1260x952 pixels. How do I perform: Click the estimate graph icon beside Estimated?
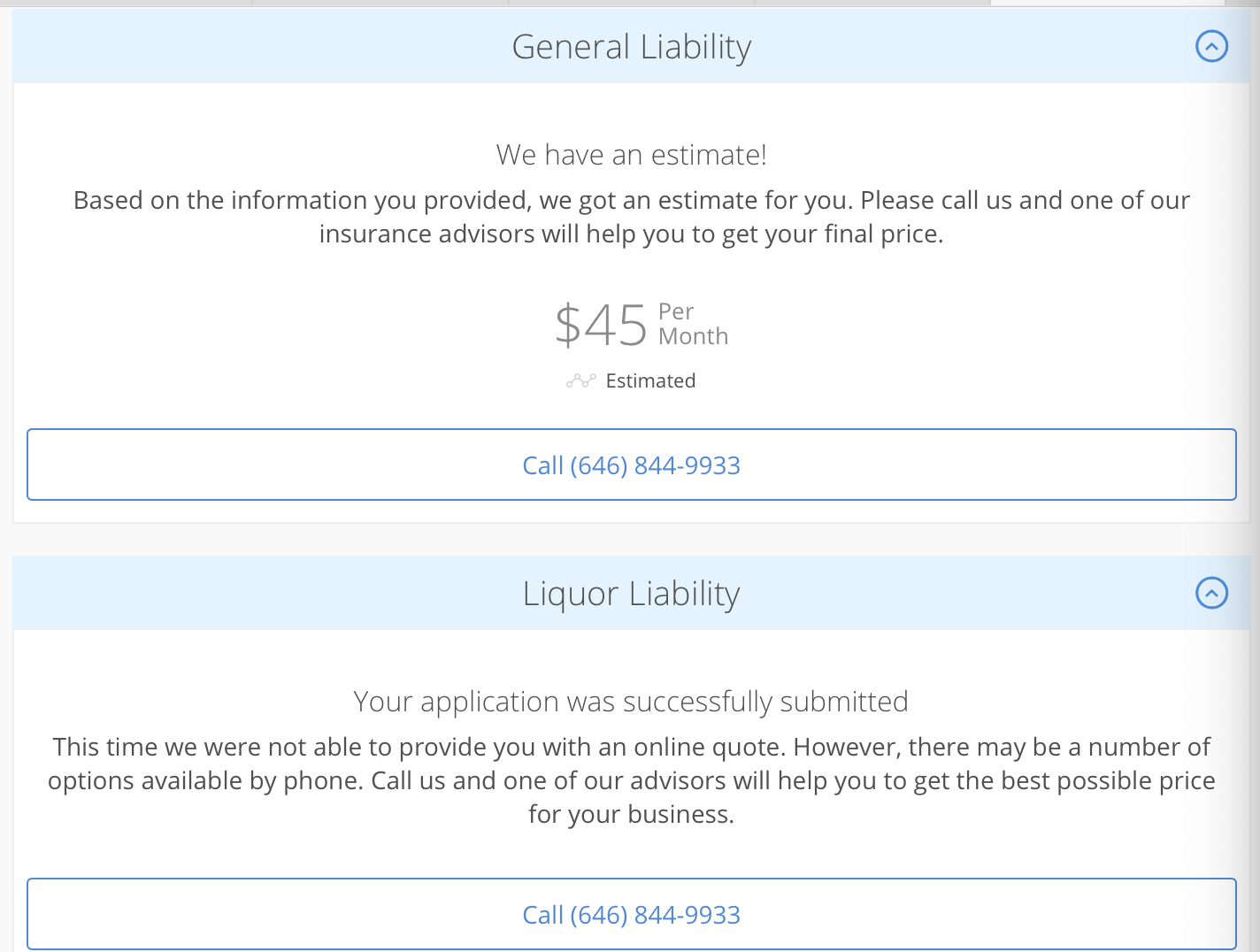click(581, 380)
